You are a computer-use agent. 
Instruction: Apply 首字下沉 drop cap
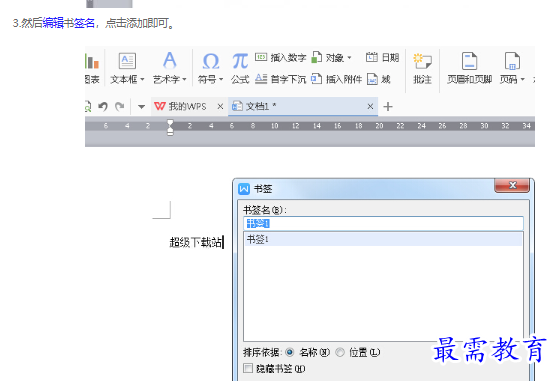point(280,79)
